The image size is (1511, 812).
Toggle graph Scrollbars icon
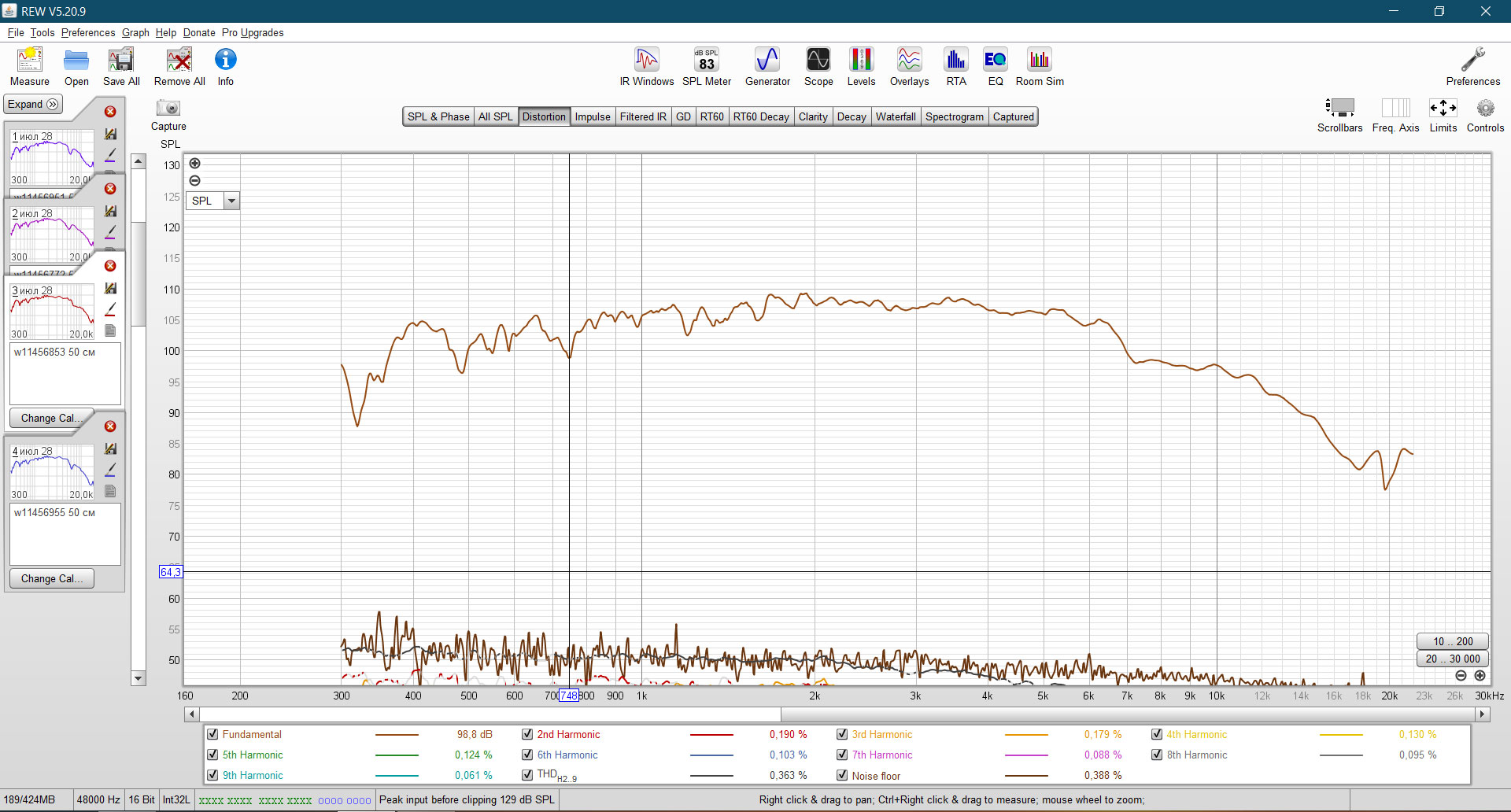pyautogui.click(x=1339, y=108)
